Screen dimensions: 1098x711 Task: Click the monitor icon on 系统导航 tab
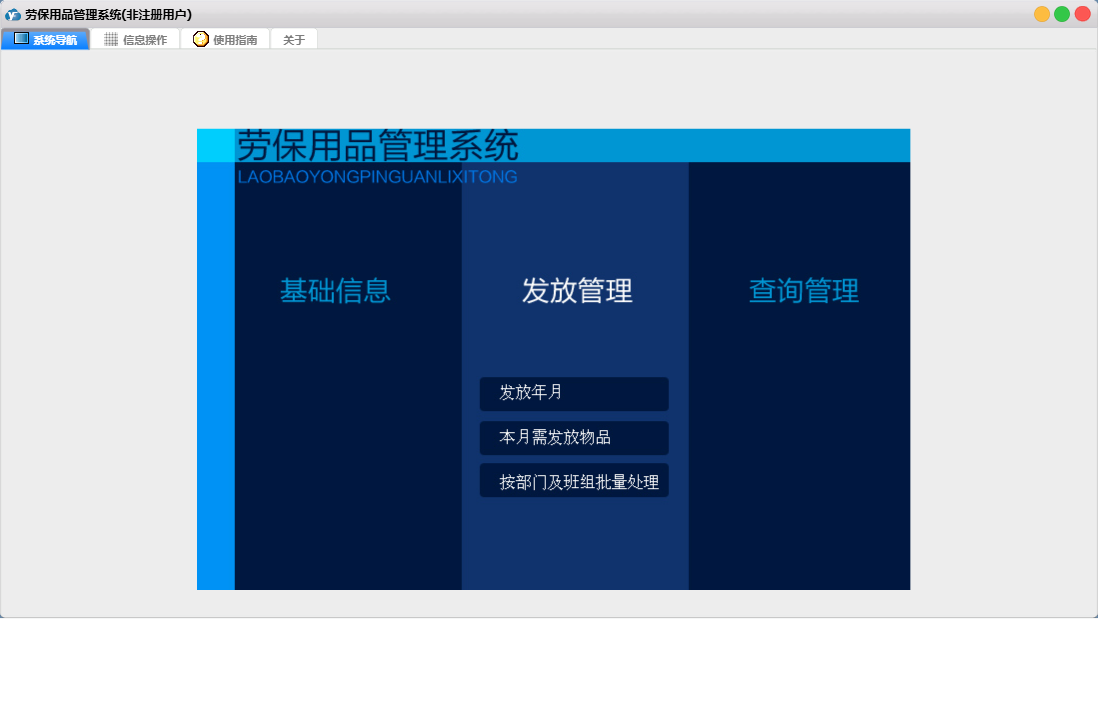(22, 39)
